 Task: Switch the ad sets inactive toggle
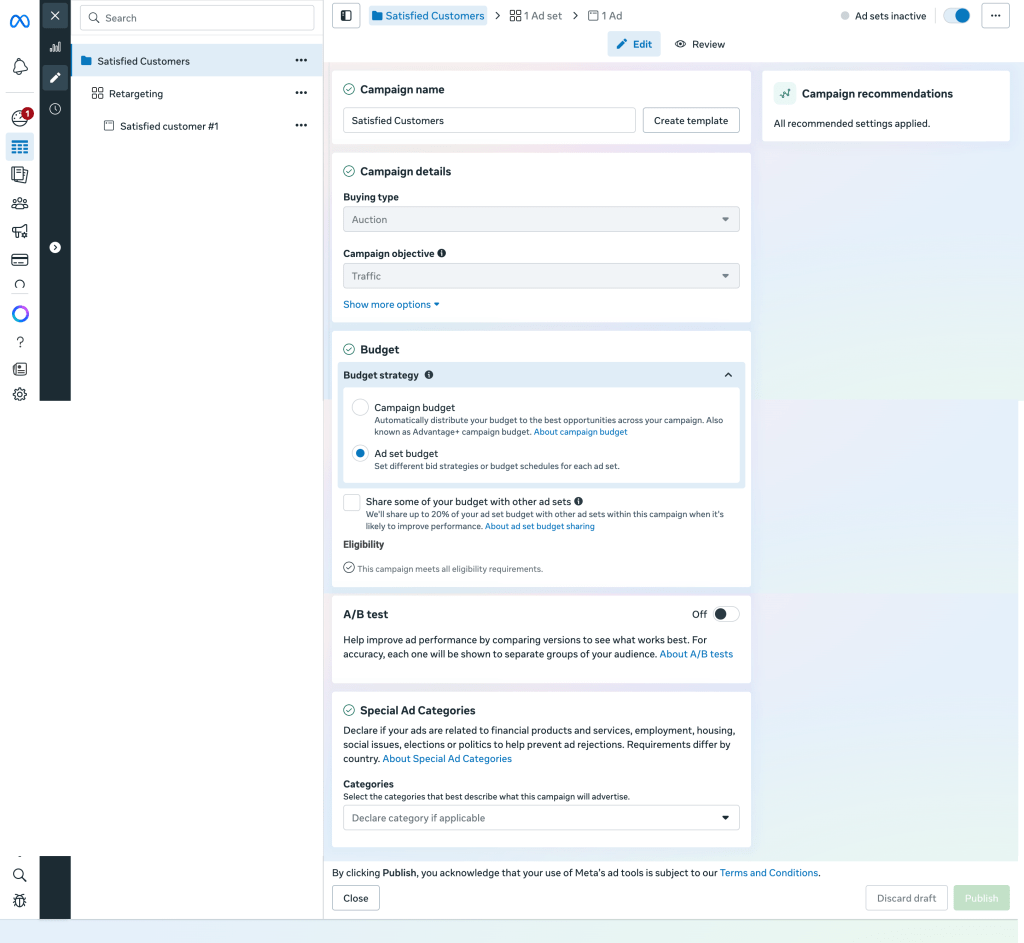[x=956, y=16]
